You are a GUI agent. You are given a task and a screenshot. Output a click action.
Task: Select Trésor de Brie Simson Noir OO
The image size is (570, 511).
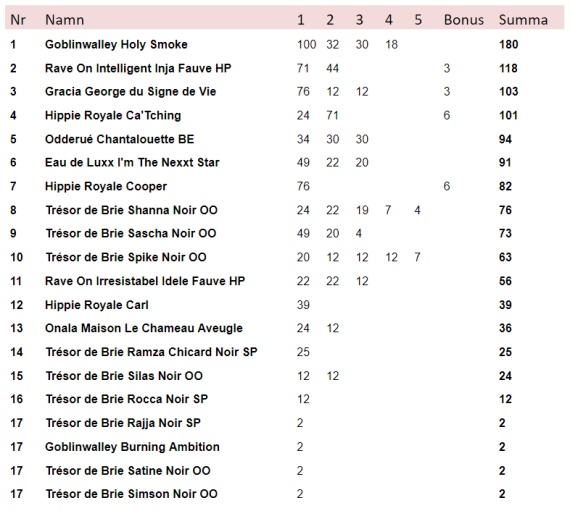[x=131, y=494]
